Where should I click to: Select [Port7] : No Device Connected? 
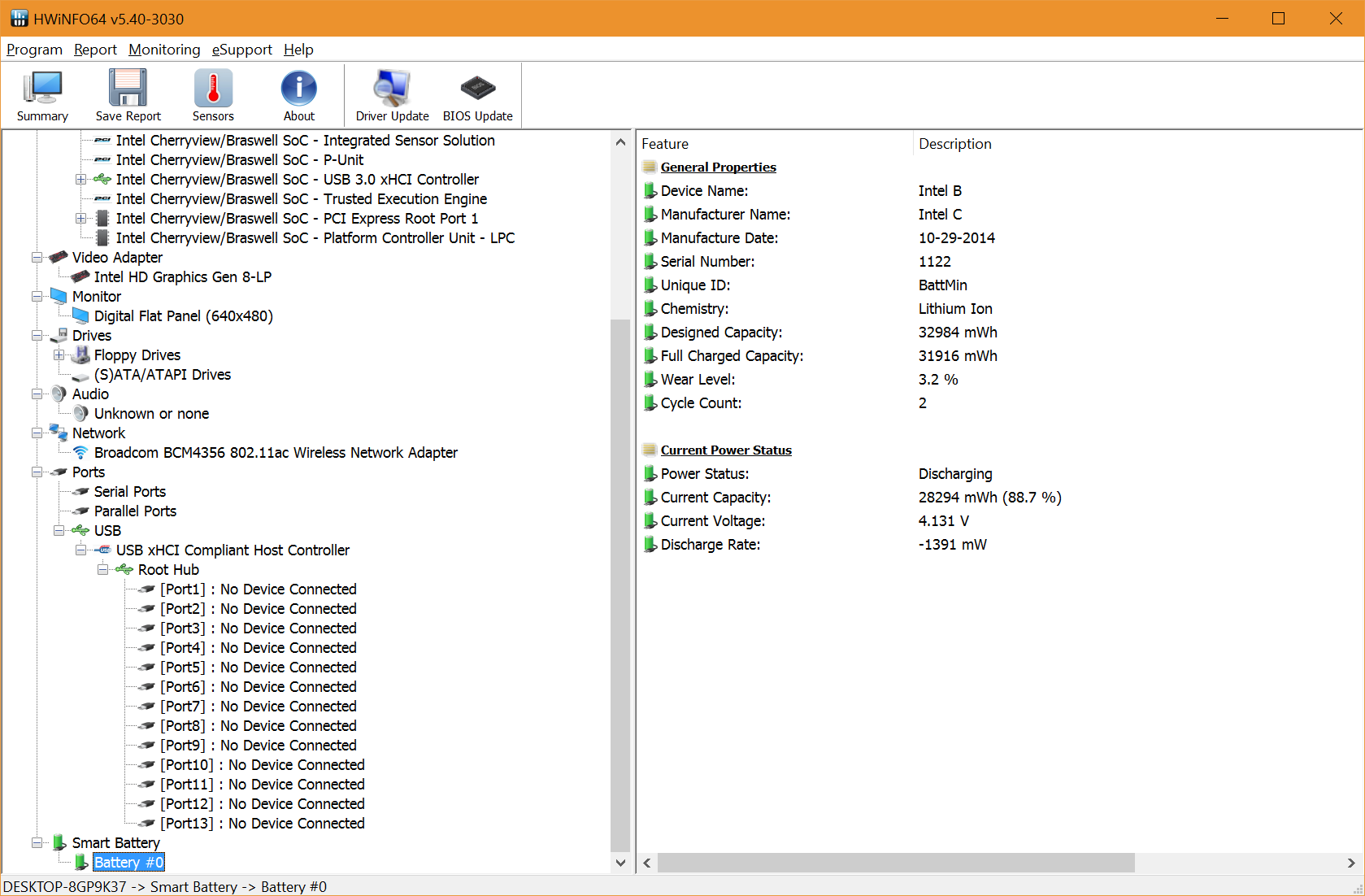click(x=259, y=706)
